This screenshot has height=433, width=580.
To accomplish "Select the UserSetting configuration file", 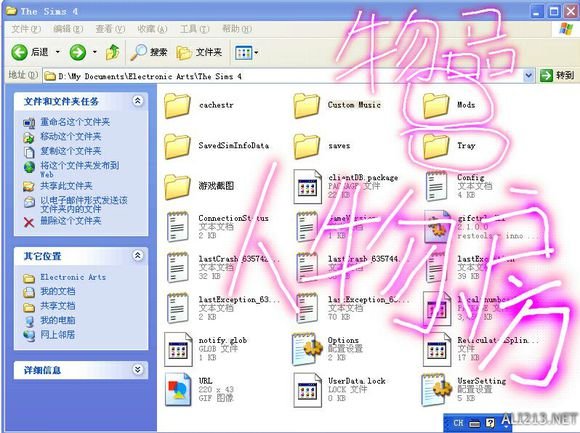I will [464, 389].
